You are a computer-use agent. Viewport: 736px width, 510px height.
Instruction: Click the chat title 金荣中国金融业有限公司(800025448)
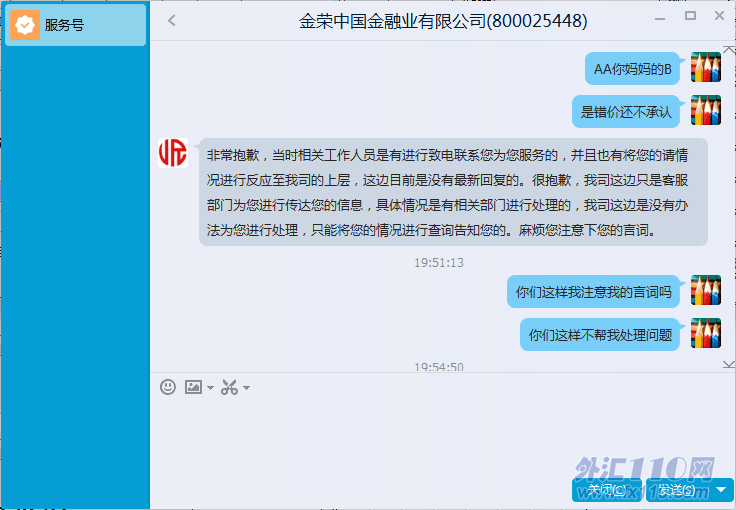[443, 21]
